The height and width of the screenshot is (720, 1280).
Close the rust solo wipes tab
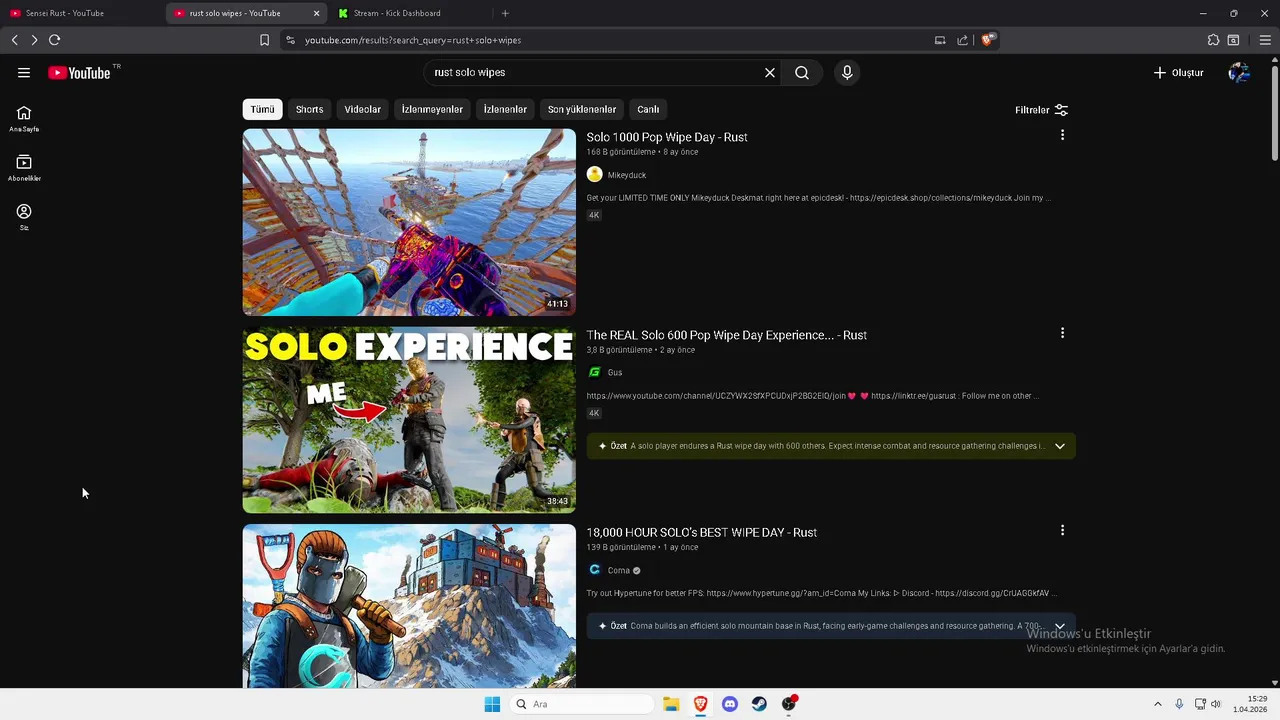(x=317, y=13)
